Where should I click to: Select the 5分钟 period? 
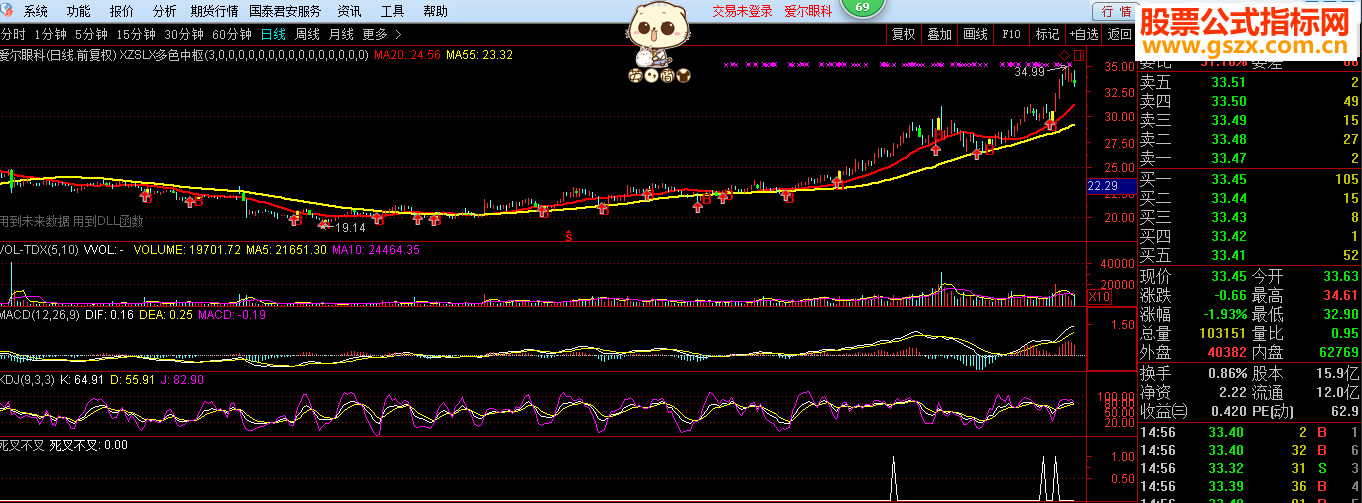pyautogui.click(x=91, y=34)
